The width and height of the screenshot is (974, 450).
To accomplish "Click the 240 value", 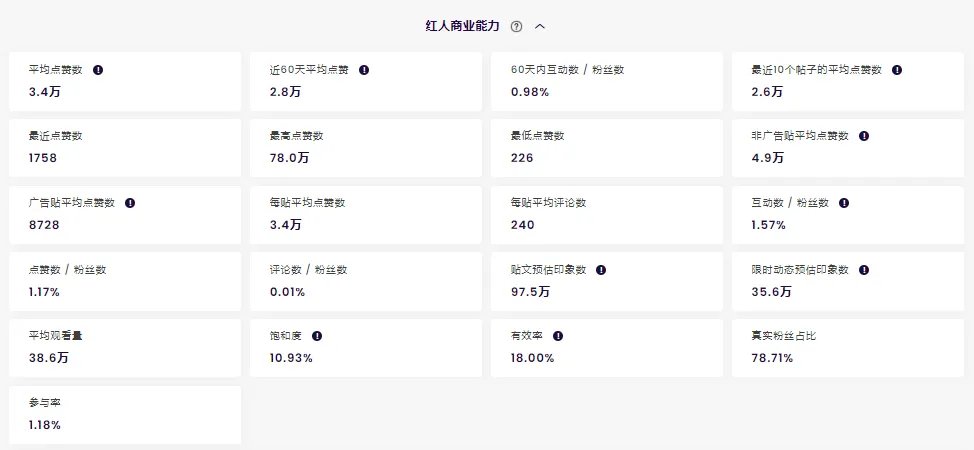I will pyautogui.click(x=522, y=225).
